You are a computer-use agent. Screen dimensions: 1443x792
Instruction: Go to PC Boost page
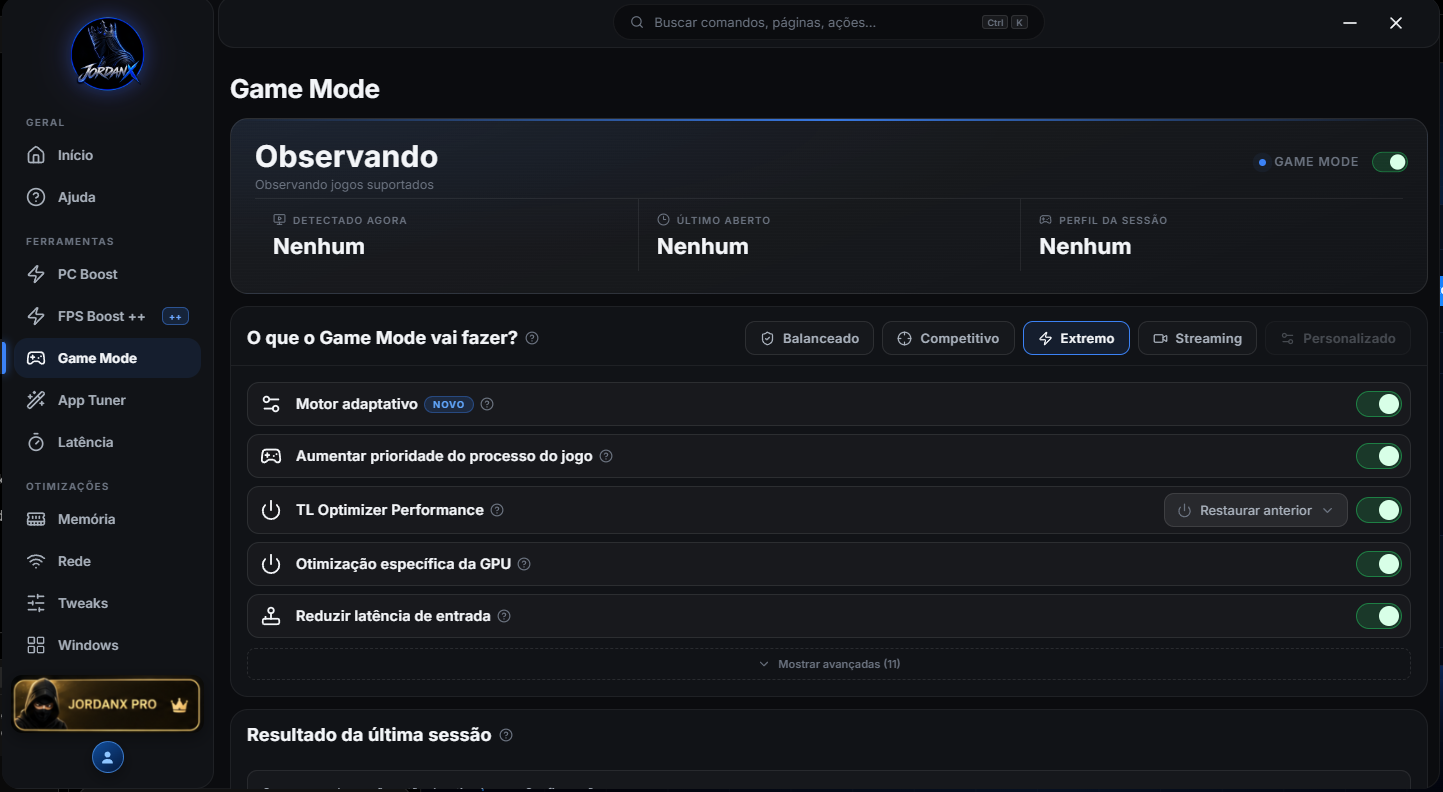click(107, 274)
